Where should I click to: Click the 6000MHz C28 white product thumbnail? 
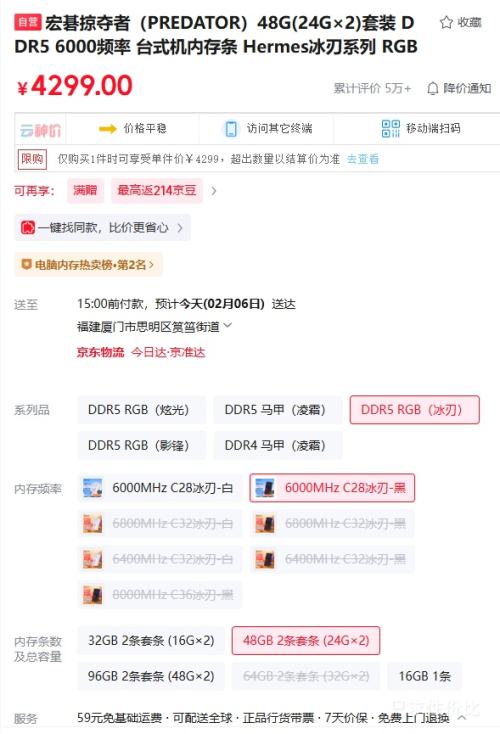point(92,488)
